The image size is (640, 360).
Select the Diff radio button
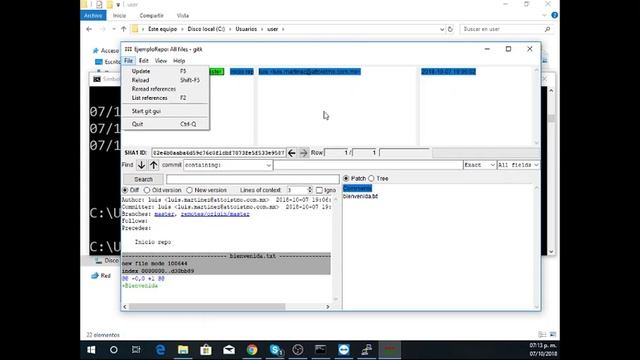click(125, 190)
